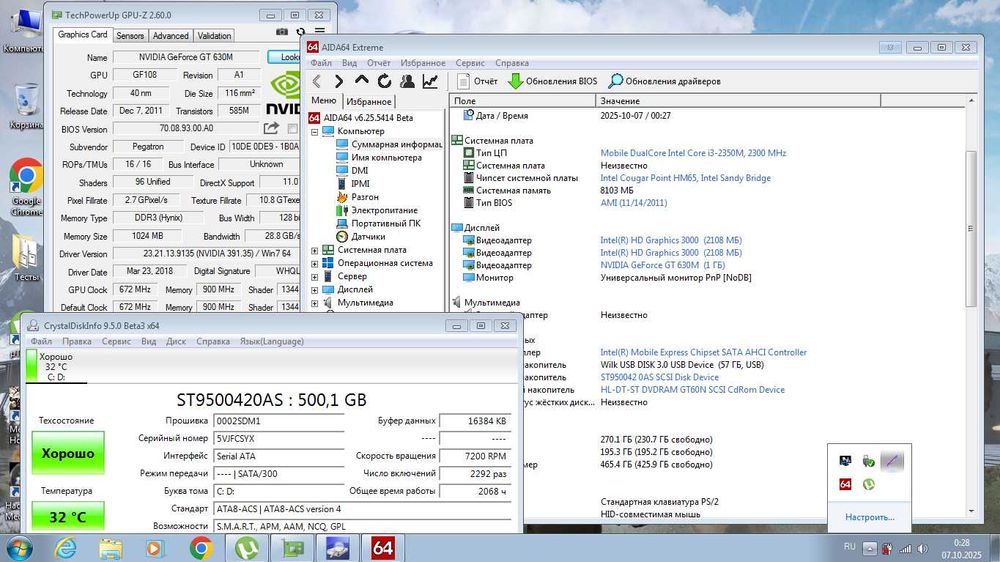Switch to the GPU-Z taskbar button
The image size is (1000, 562).
tap(293, 548)
